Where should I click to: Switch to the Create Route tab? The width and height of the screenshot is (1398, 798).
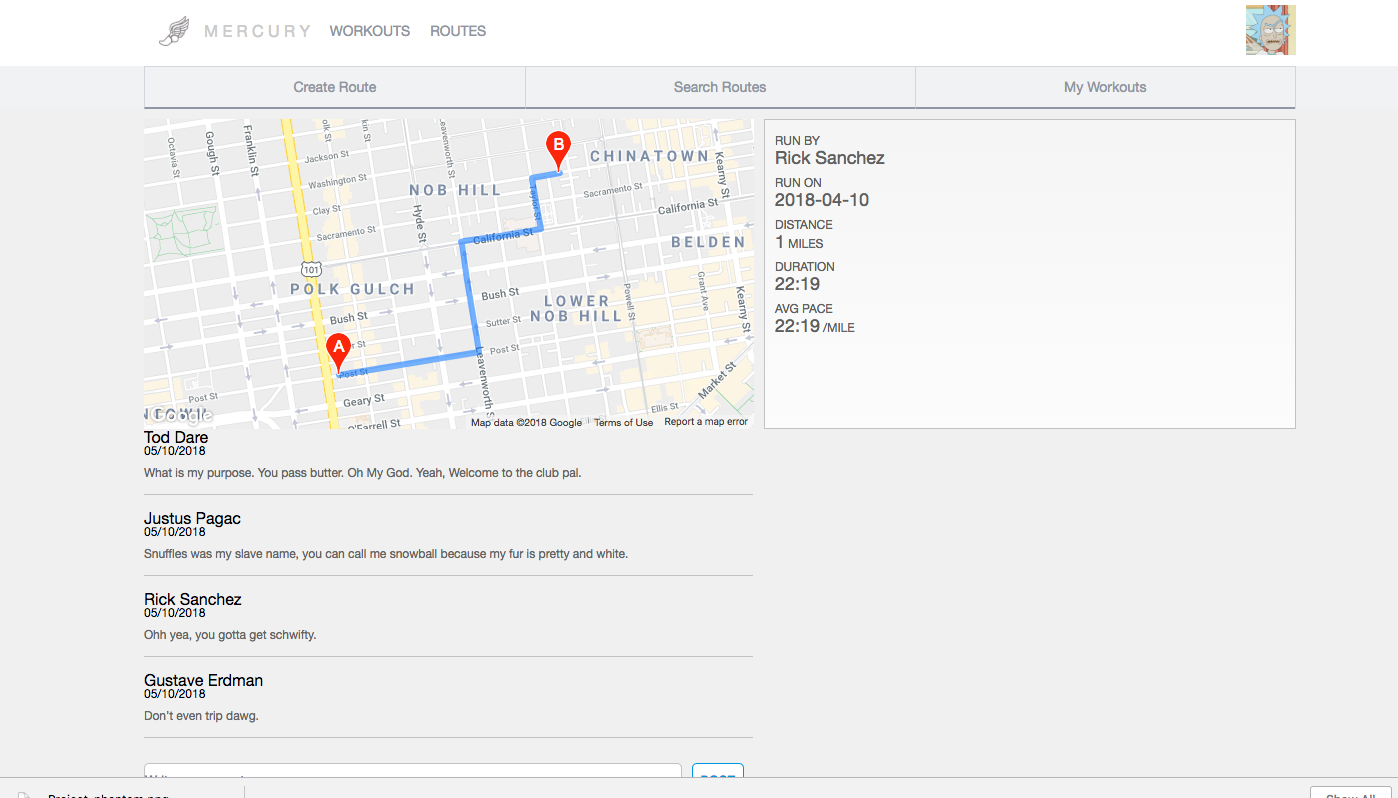pyautogui.click(x=335, y=87)
